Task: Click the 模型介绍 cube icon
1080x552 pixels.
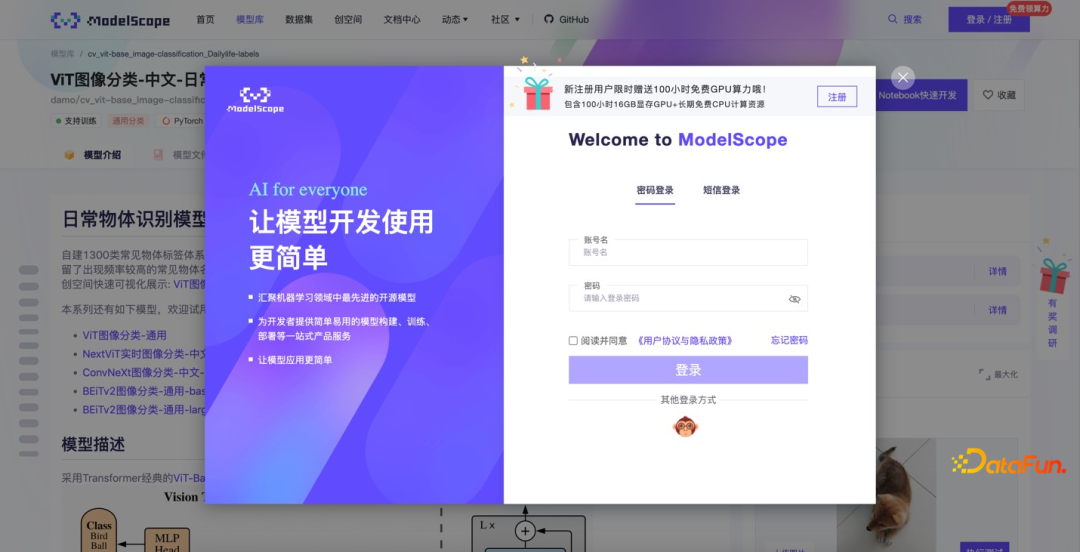Action: pyautogui.click(x=69, y=155)
